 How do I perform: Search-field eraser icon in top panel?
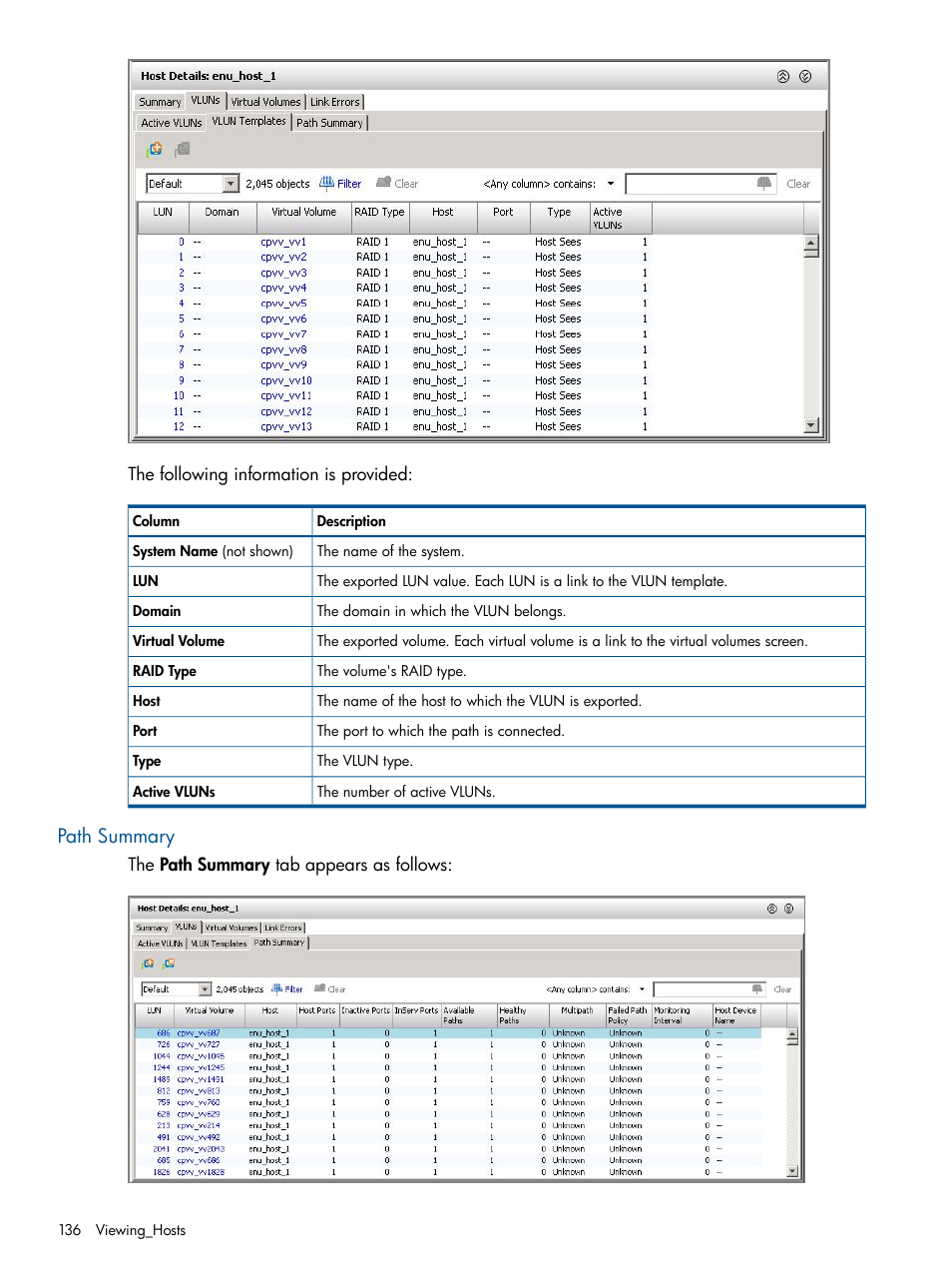(764, 184)
